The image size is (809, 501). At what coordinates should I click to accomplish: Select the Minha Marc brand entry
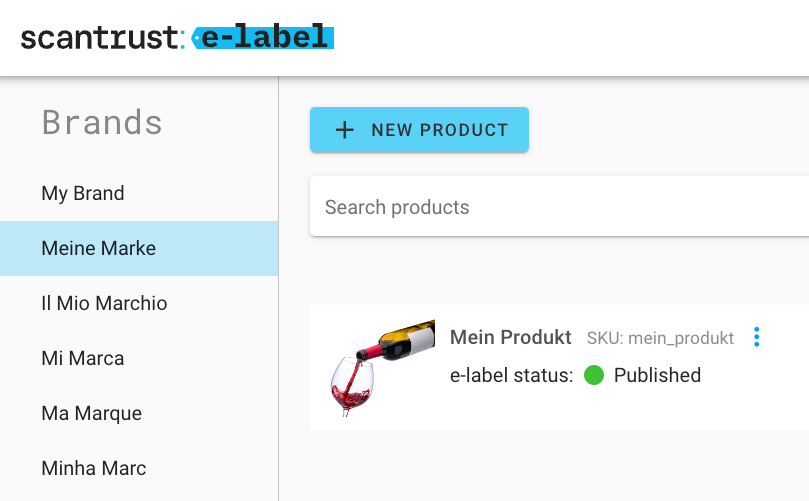pos(94,468)
